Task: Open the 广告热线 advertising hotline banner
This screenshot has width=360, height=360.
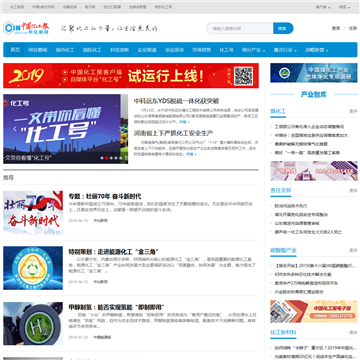Action: coord(314,171)
